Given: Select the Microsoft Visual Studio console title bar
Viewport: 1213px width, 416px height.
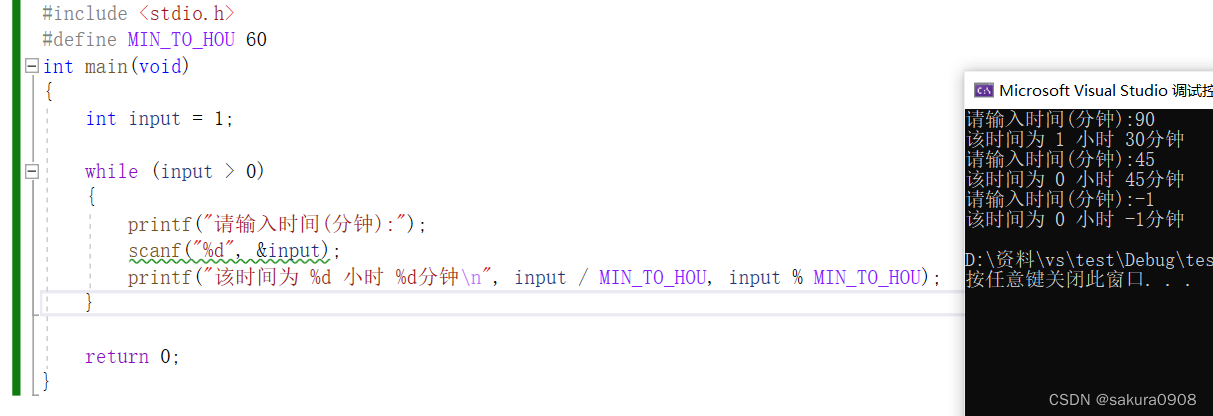Looking at the screenshot, I should coord(1089,90).
